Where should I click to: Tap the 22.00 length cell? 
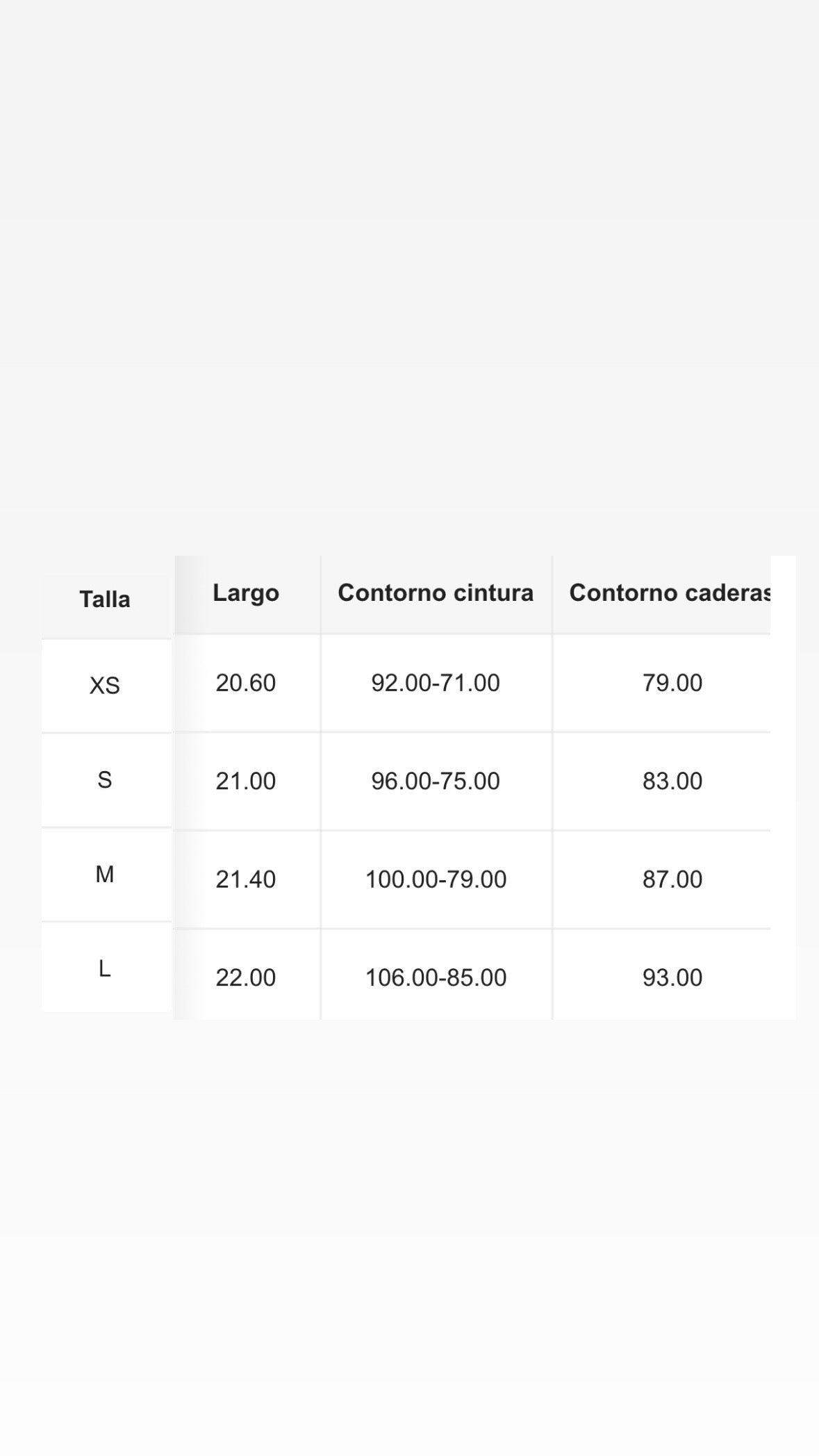point(246,978)
